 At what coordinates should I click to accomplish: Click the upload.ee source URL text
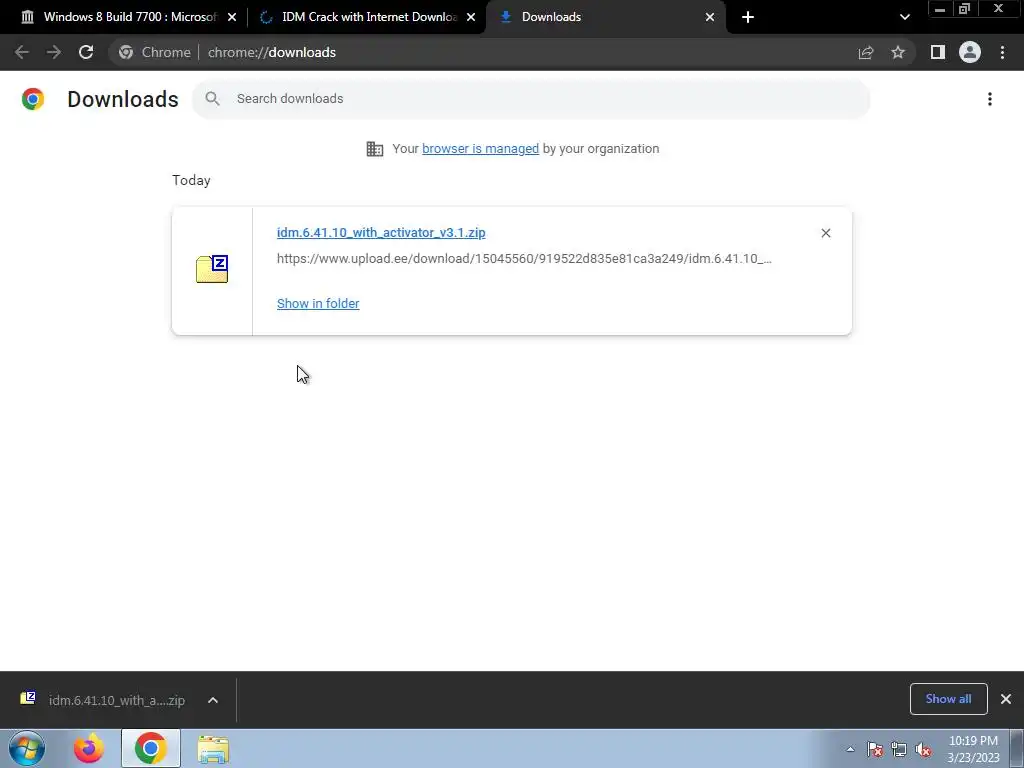pos(524,259)
